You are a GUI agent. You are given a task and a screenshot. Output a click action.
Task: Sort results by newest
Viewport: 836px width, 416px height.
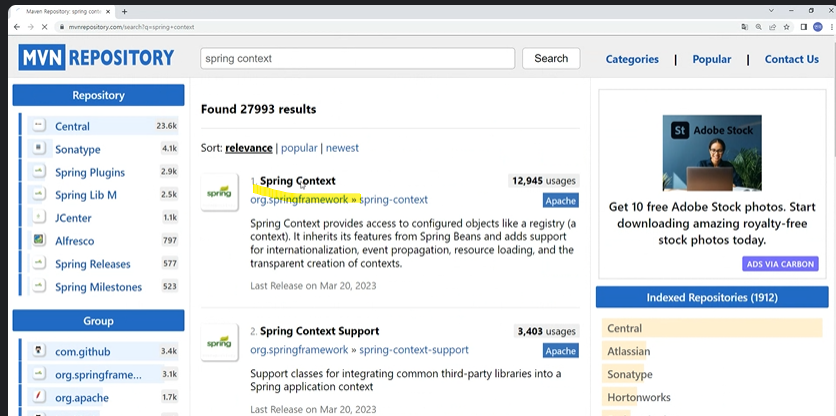tap(342, 148)
